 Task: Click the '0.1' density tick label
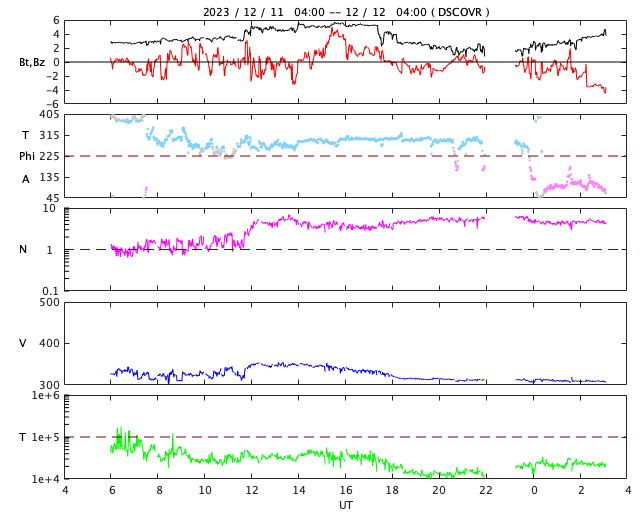pyautogui.click(x=51, y=291)
